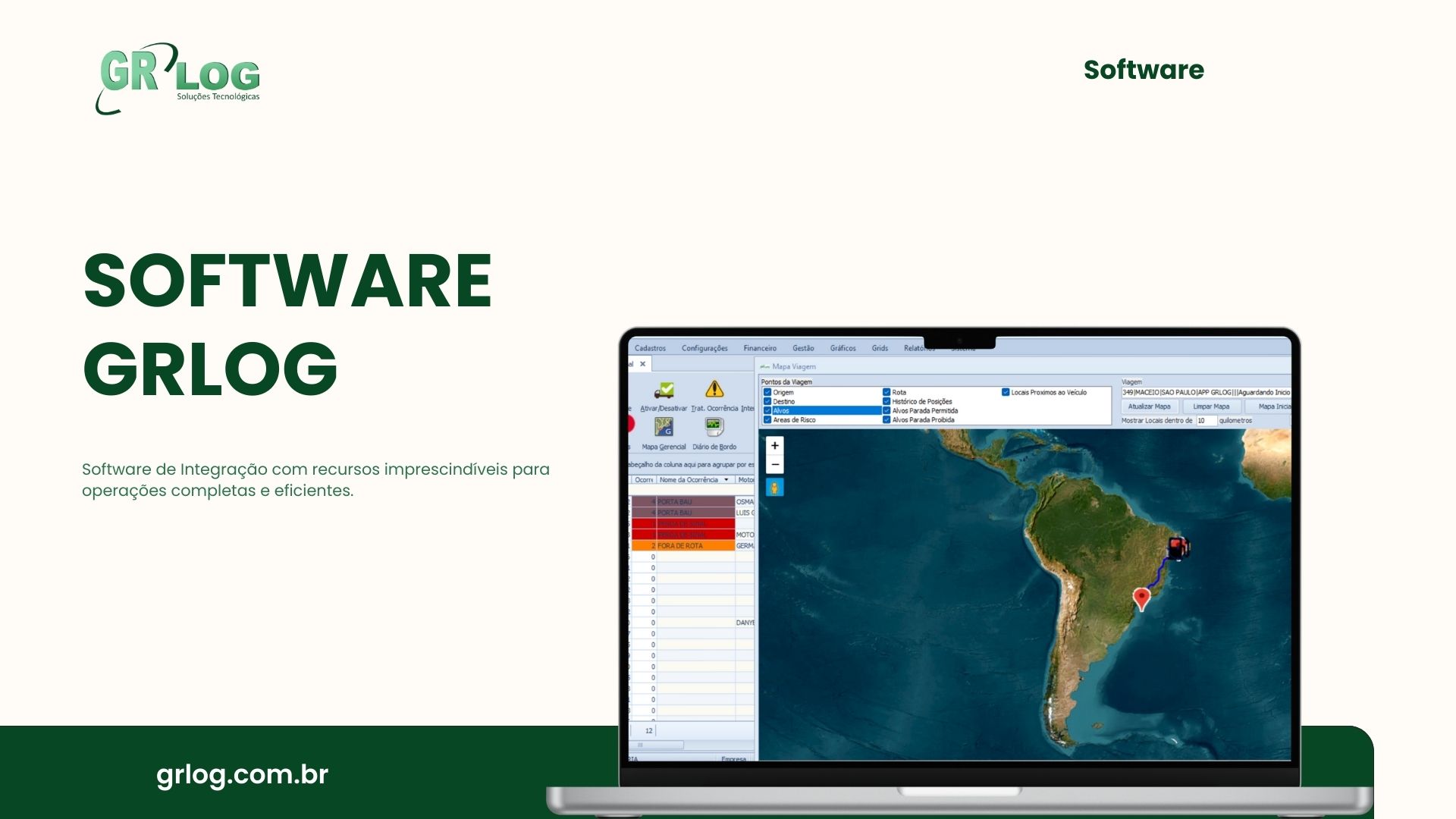The width and height of the screenshot is (1456, 819).
Task: Toggle the Areas de Risco checkbox
Action: coord(767,419)
